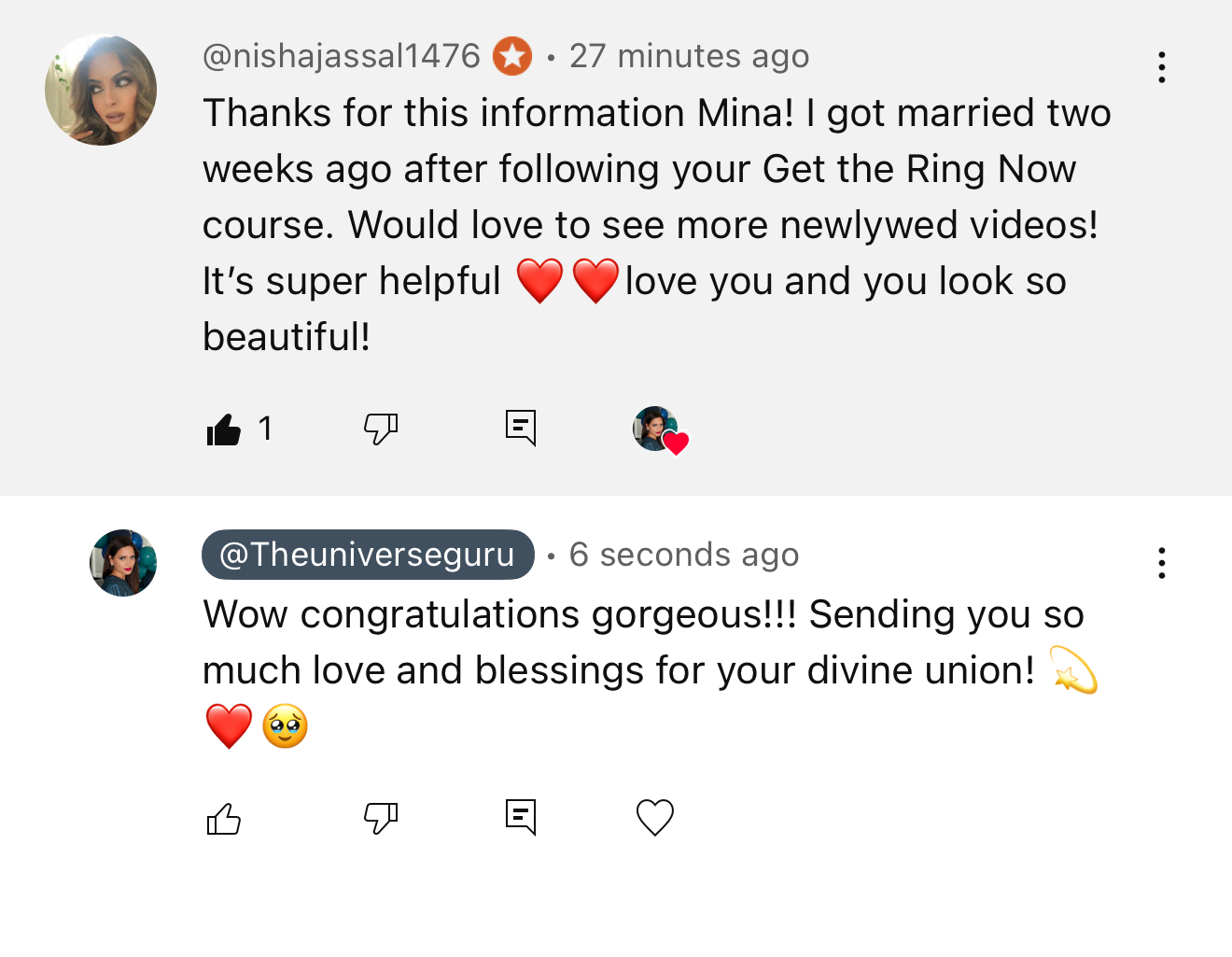Open the more options menu on nishajassal1476's comment
This screenshot has height=957, width=1232.
(x=1161, y=67)
